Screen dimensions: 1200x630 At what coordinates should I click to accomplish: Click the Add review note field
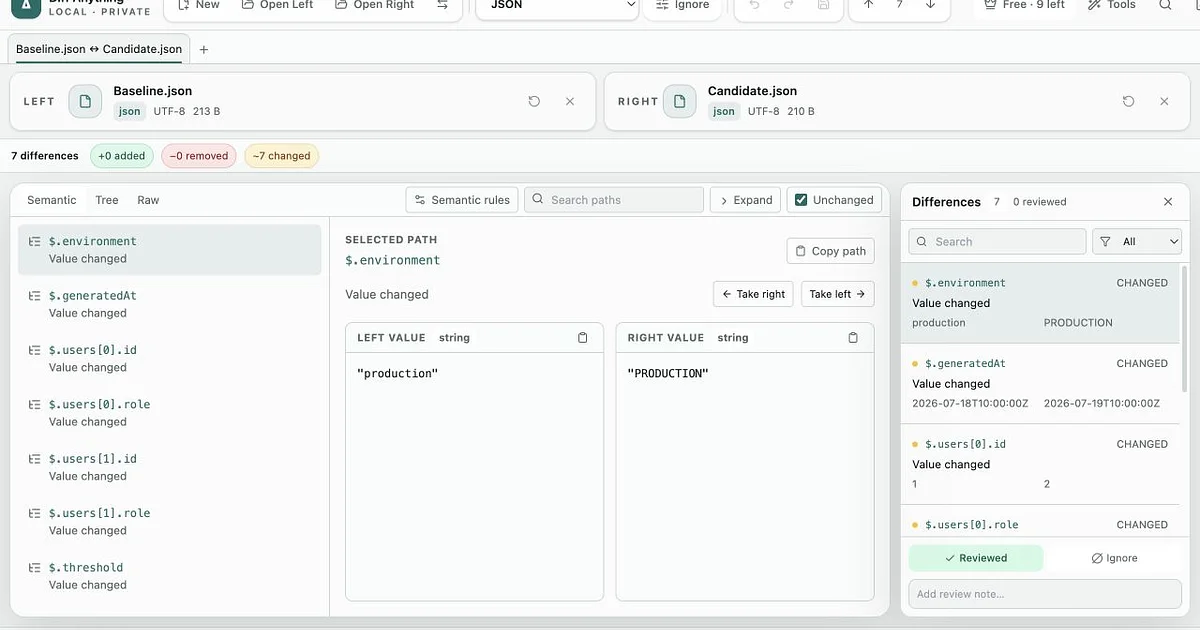(1045, 594)
